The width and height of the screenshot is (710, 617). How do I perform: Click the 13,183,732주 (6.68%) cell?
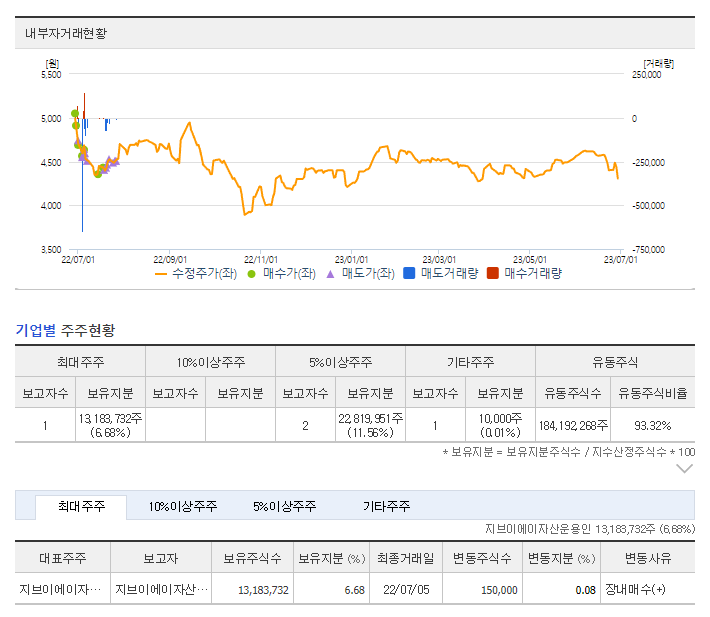coord(110,426)
